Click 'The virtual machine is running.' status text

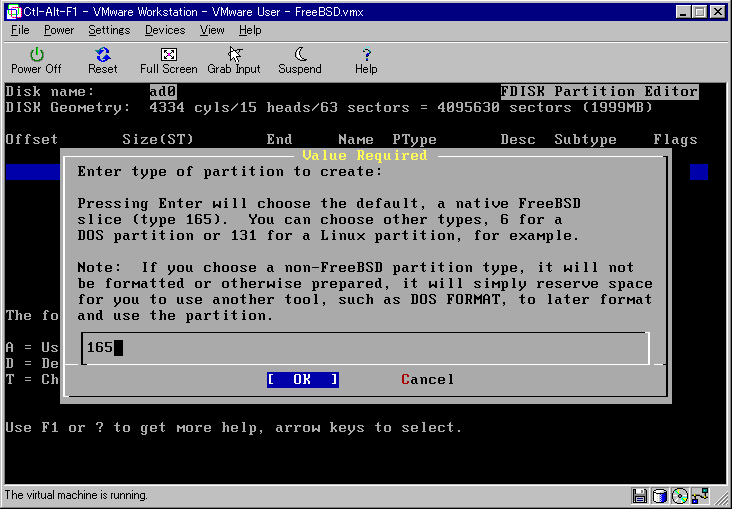(76, 495)
